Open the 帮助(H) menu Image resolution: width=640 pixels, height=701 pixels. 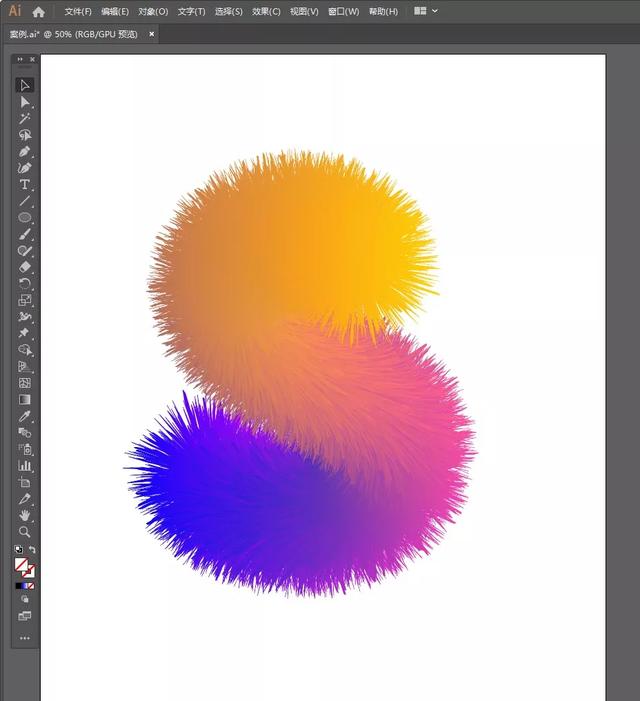pyautogui.click(x=383, y=12)
